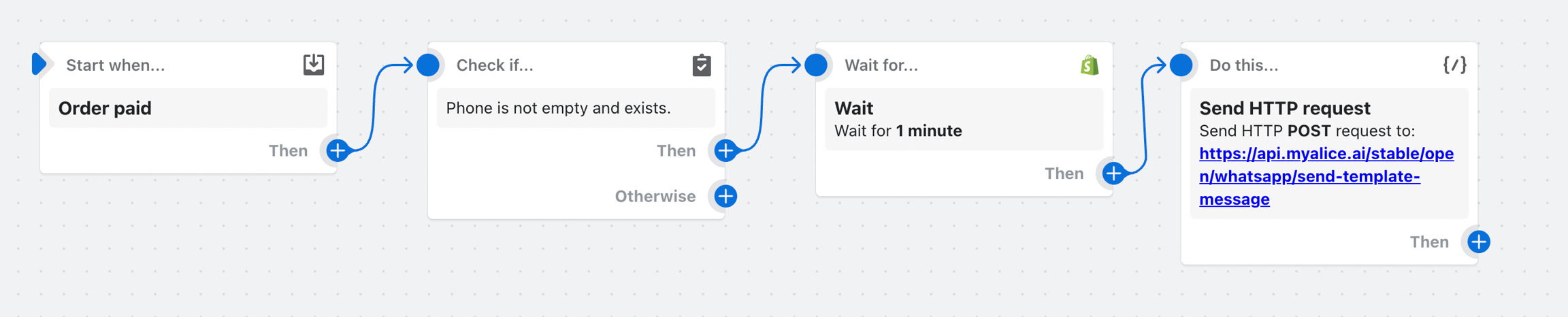Click the plus button beside Wait step Then
1568x317 pixels.
point(1113,173)
